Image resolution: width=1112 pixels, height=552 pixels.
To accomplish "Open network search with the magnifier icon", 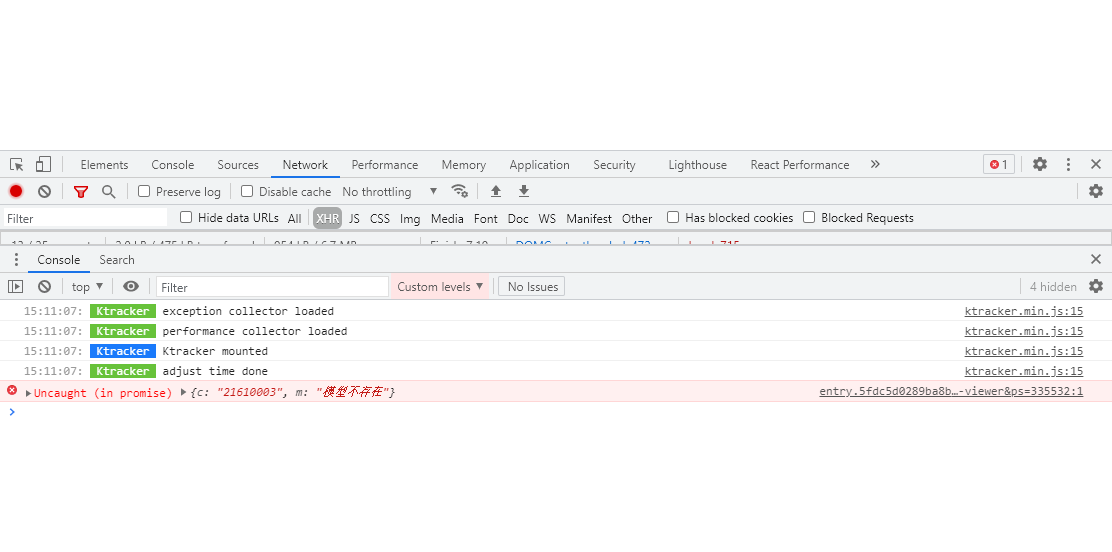I will [109, 192].
